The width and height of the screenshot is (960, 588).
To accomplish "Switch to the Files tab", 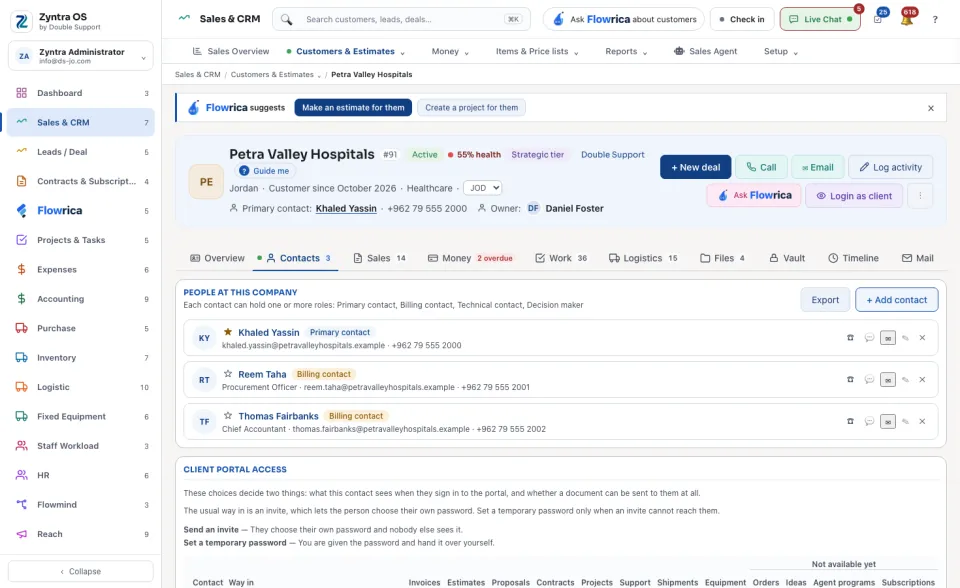I will tap(722, 258).
